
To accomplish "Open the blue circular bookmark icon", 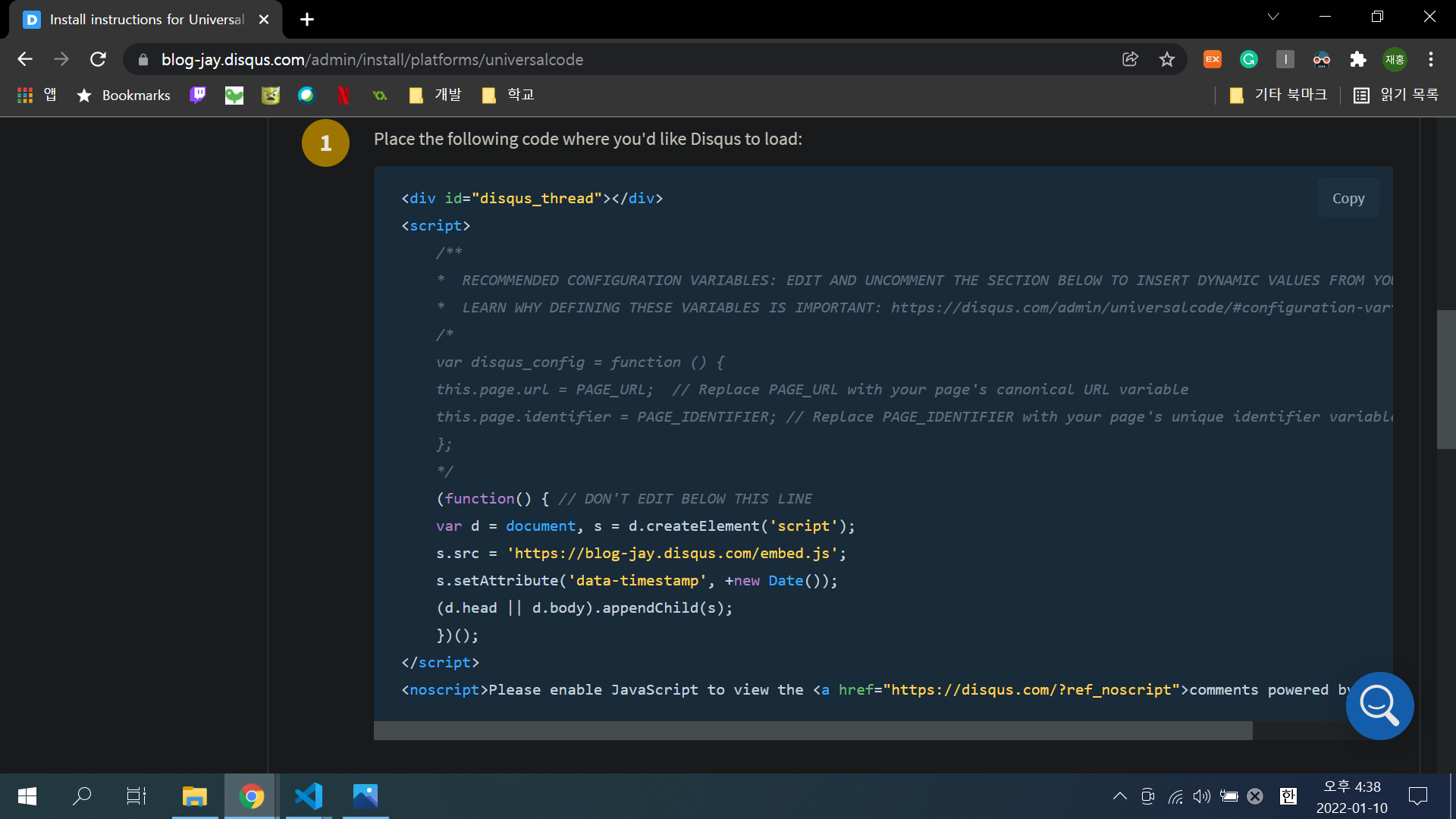I will [306, 95].
